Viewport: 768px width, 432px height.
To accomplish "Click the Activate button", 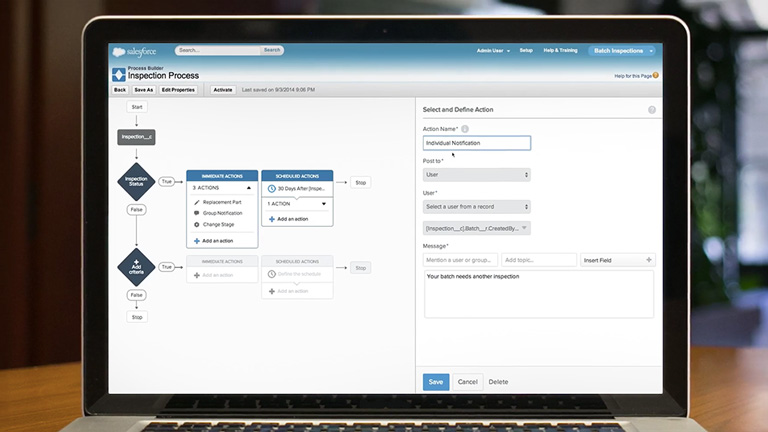I will pos(222,90).
